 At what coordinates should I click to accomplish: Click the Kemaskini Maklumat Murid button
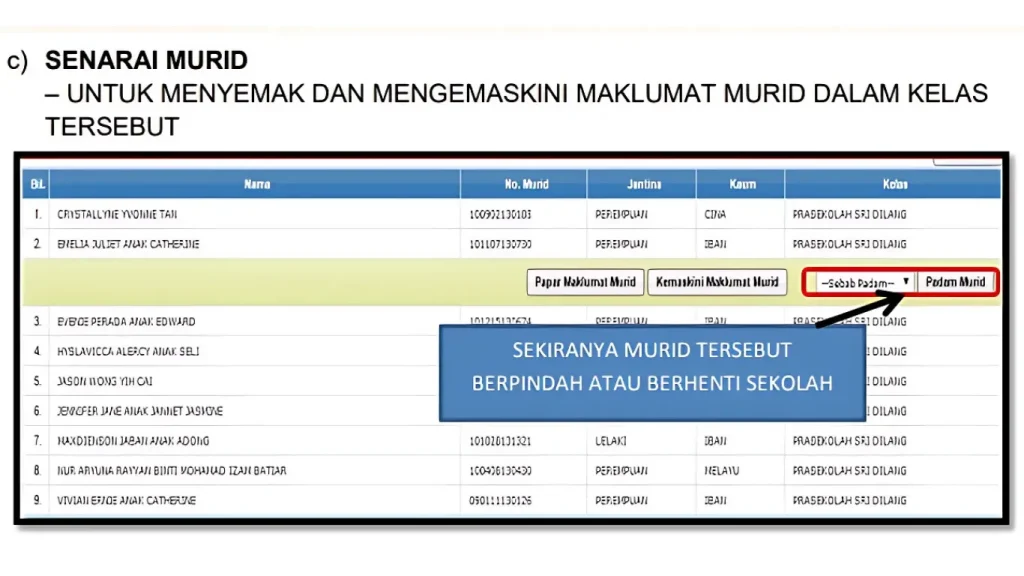pyautogui.click(x=717, y=282)
